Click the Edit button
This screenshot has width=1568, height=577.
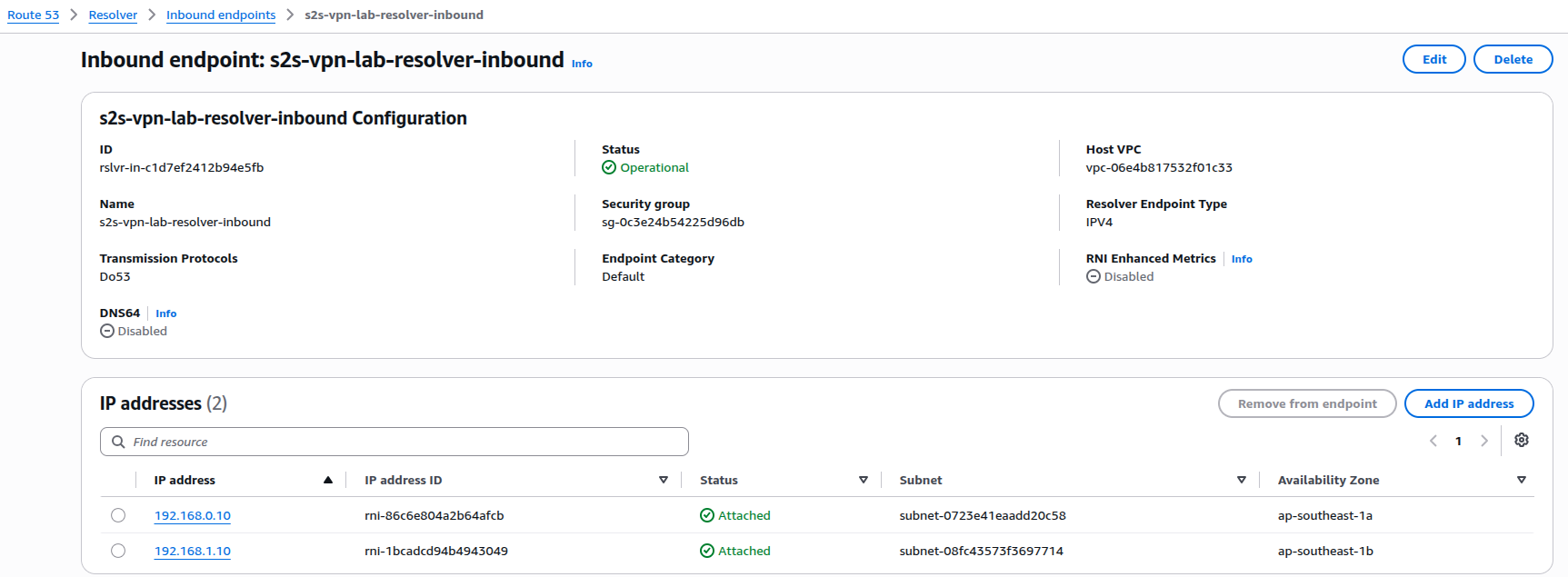1434,59
